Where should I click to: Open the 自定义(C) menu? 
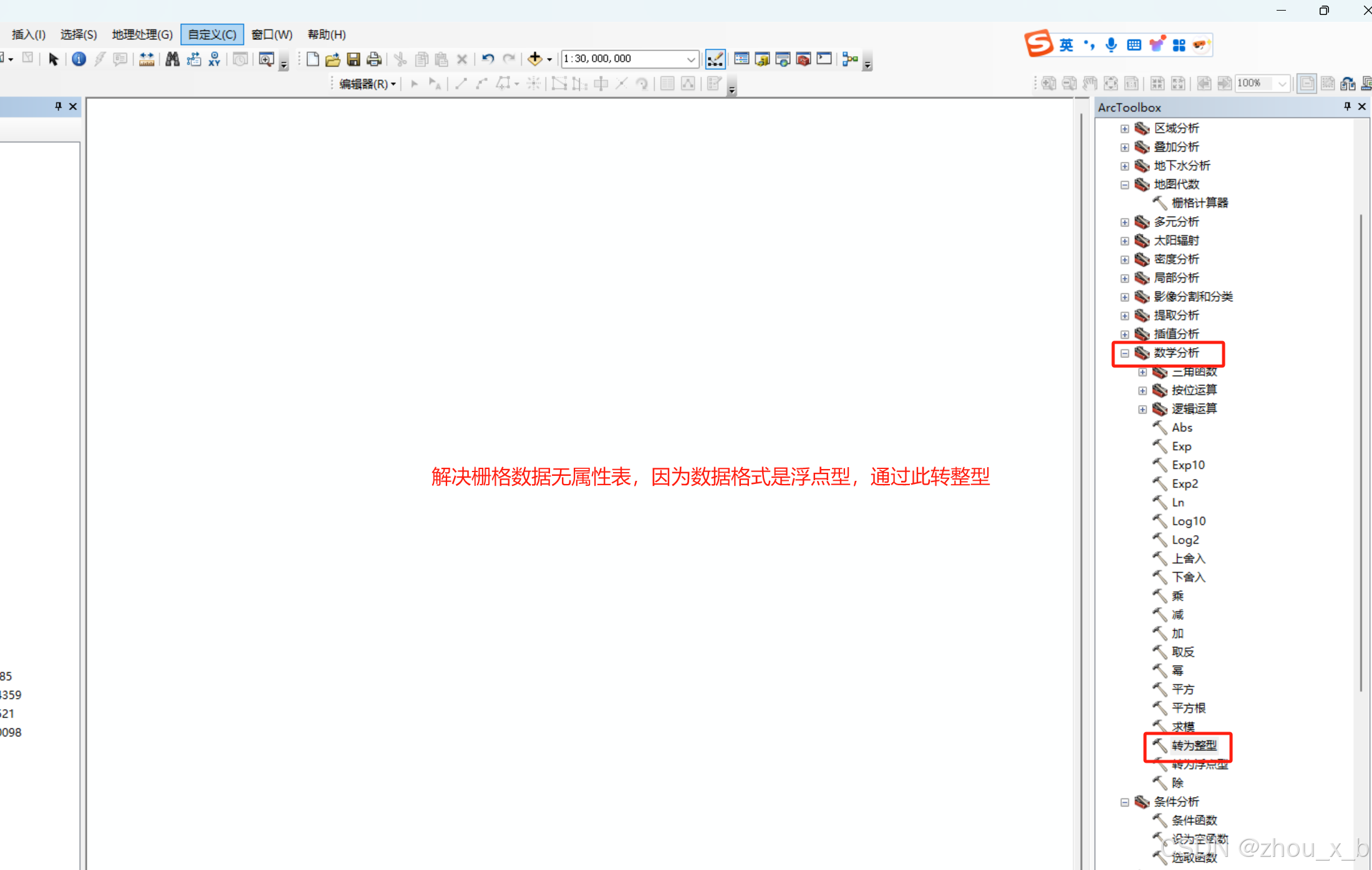pos(212,34)
